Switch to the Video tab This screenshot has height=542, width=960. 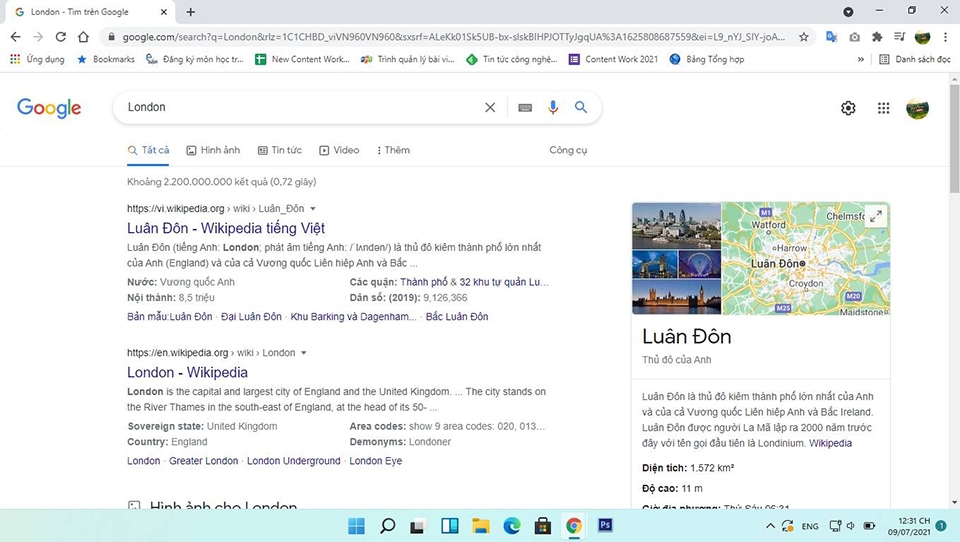tap(339, 150)
